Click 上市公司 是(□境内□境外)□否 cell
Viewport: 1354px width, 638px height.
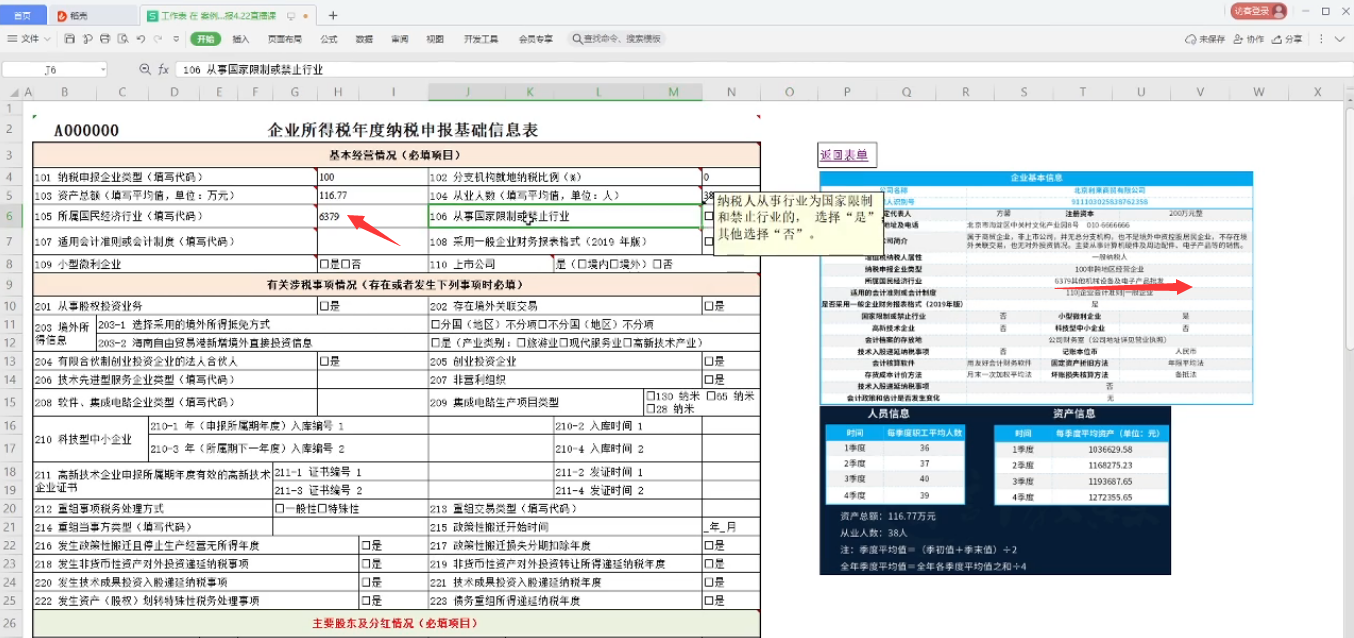point(656,264)
